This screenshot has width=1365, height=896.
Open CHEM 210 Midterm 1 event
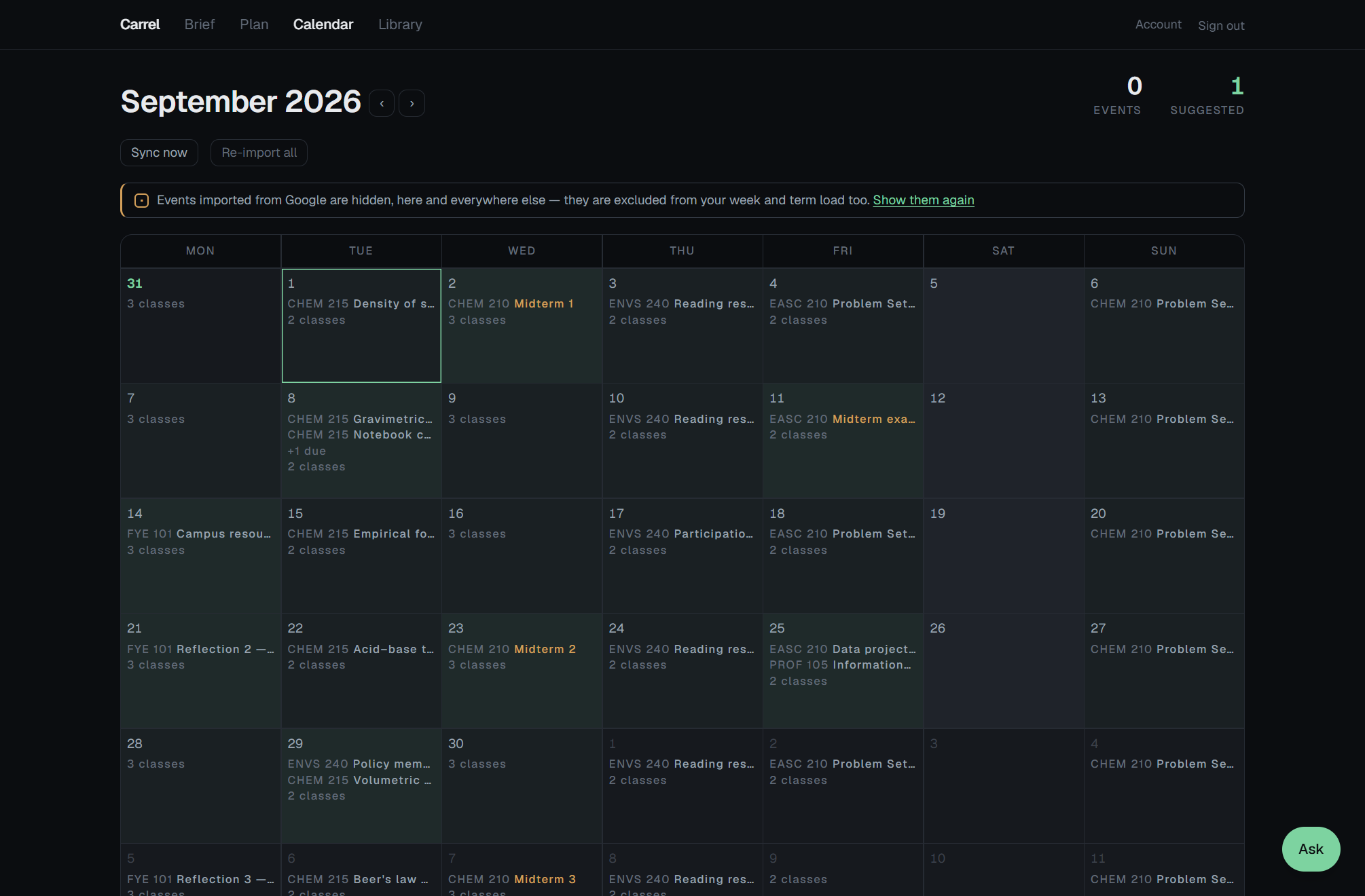511,303
